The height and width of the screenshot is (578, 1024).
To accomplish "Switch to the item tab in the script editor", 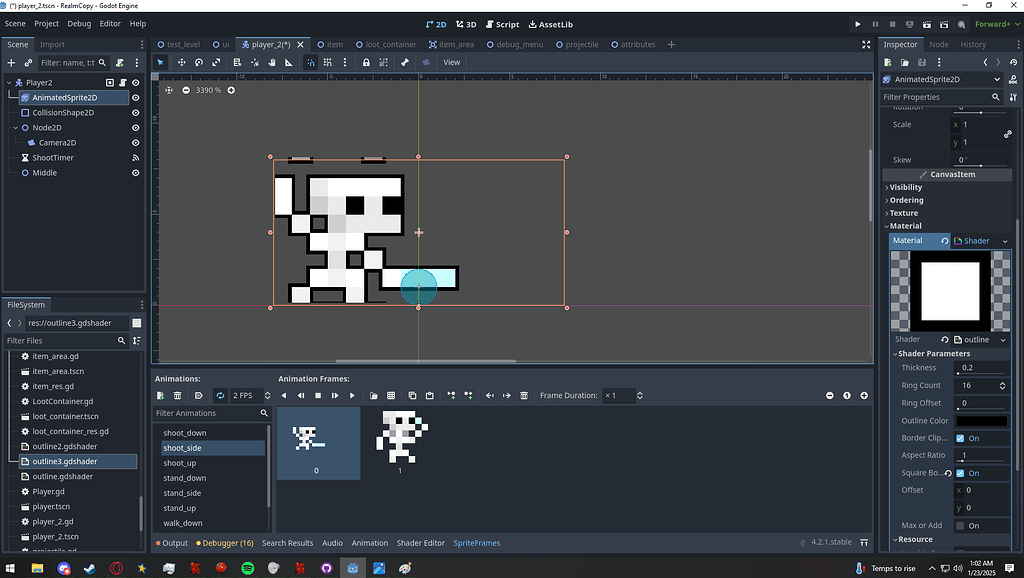I will (330, 43).
